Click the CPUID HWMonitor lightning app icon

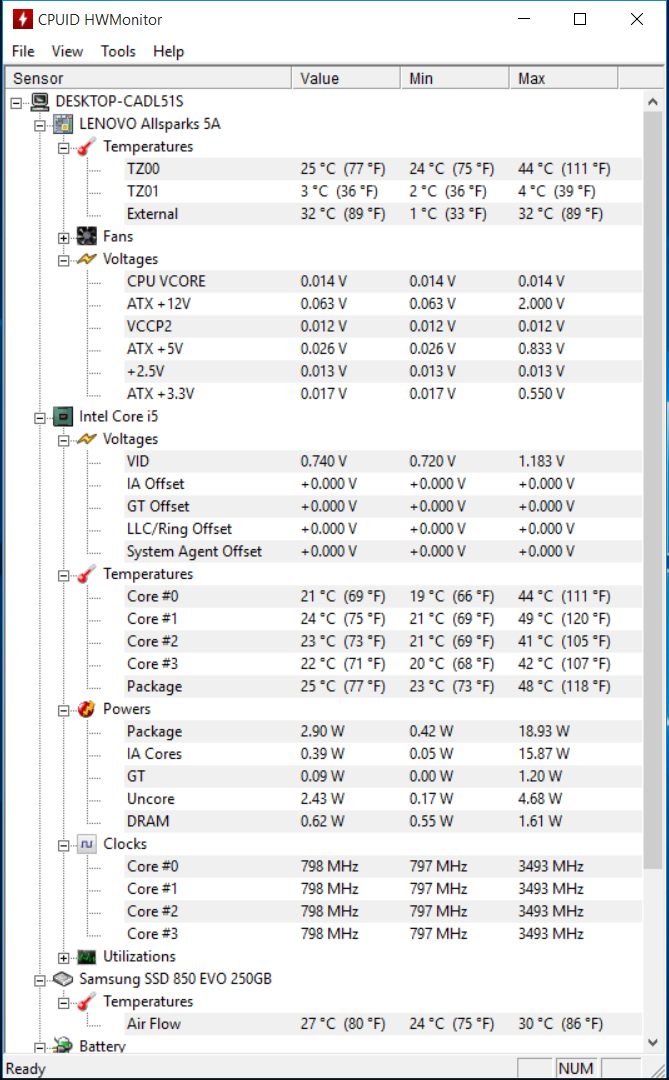tap(22, 19)
